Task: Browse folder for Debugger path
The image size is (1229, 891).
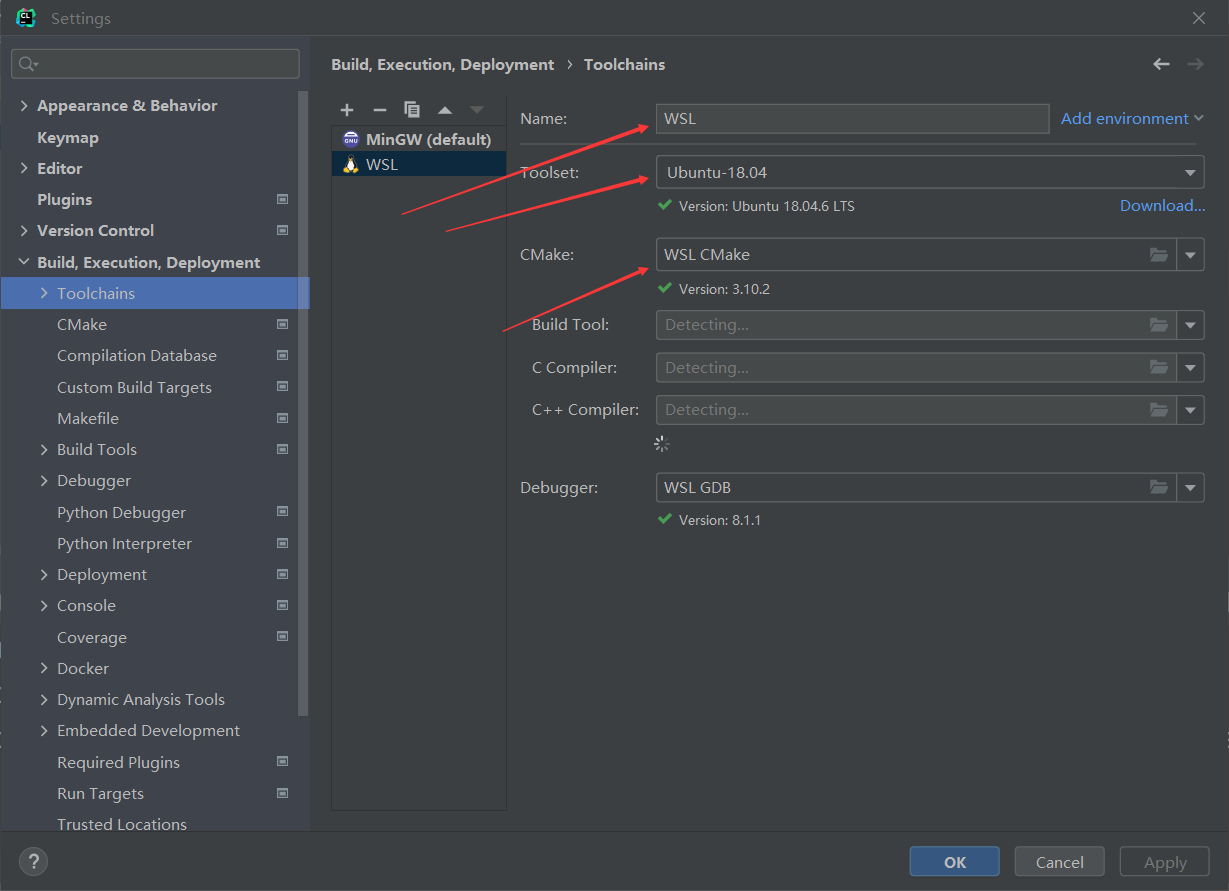Action: (1159, 488)
